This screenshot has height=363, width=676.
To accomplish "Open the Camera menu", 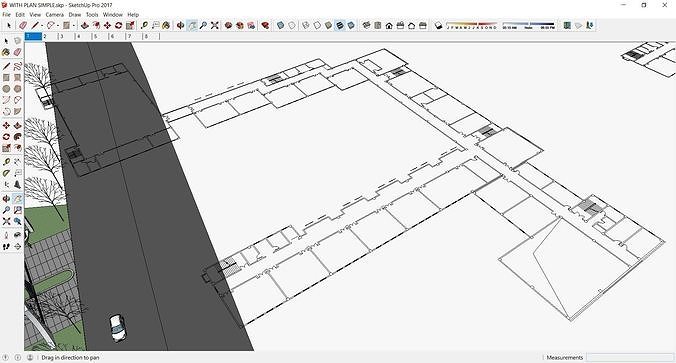I will [x=55, y=15].
